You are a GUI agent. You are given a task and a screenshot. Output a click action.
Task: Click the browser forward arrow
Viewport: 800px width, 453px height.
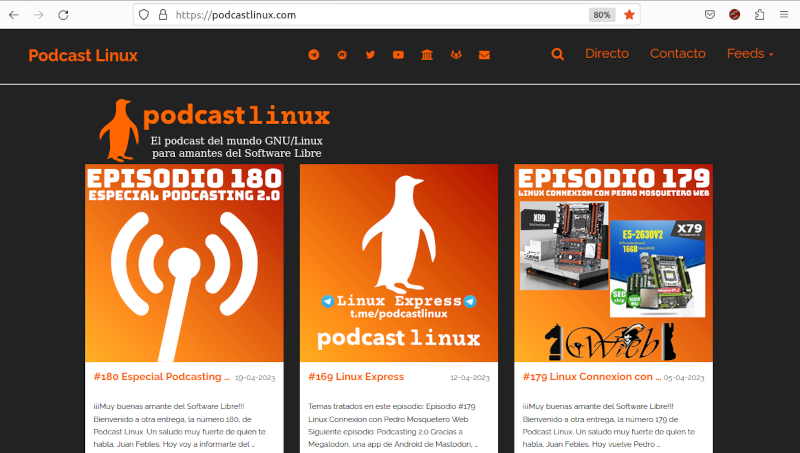click(x=39, y=15)
